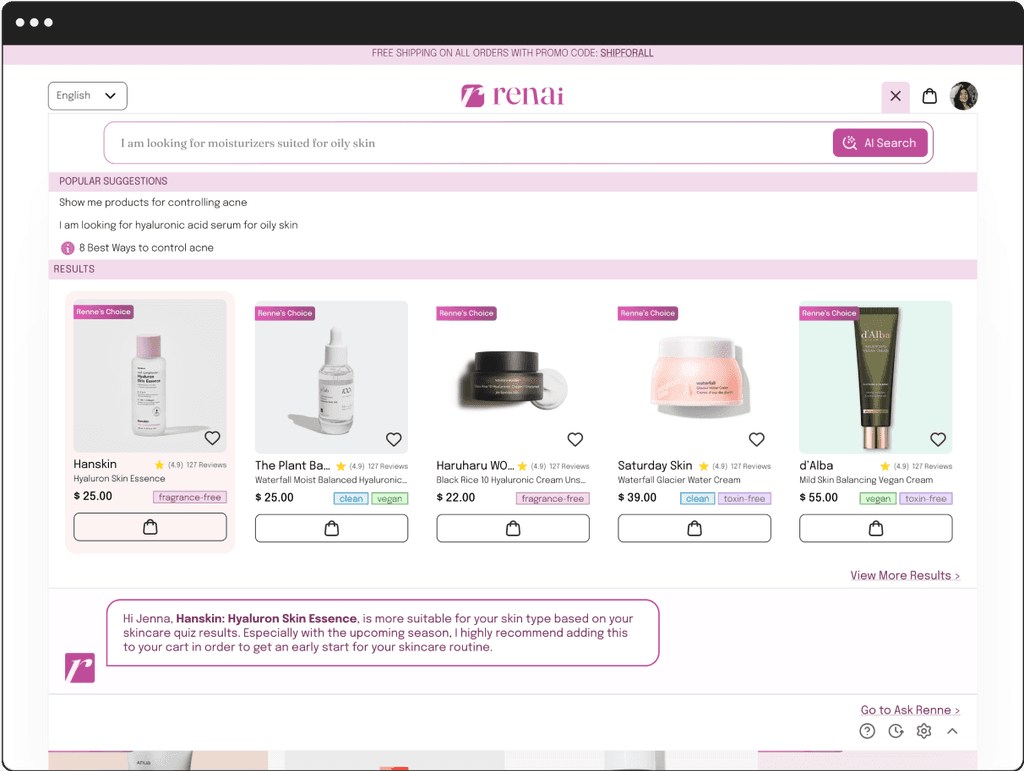
Task: Favorite the Hanskin product with heart
Action: (x=212, y=438)
